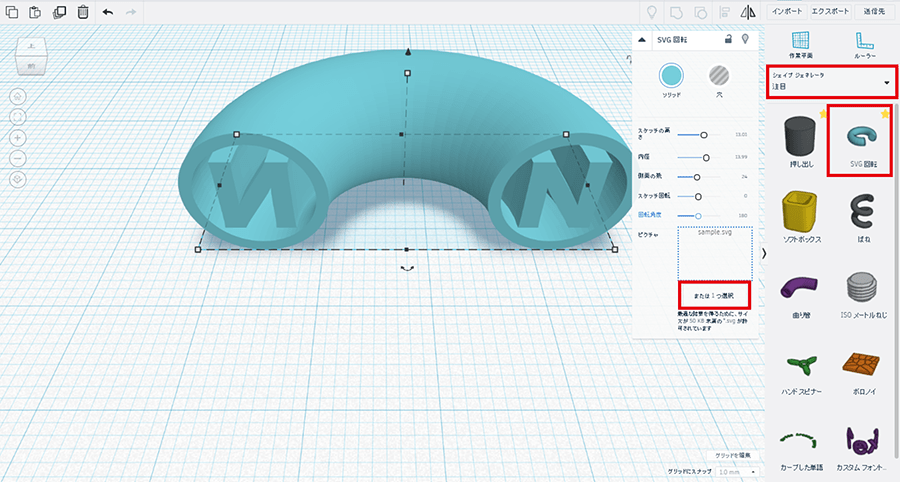
Task: Select the 作業平面 workplane tool
Action: (x=801, y=45)
